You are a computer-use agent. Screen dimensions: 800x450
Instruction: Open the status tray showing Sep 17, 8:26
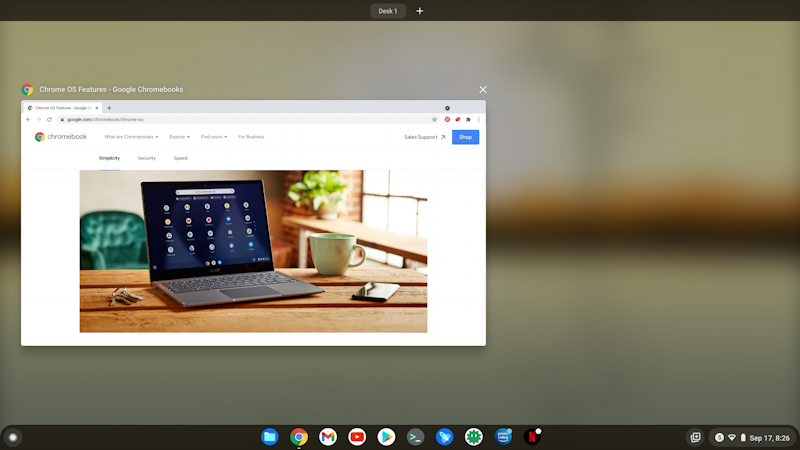coord(753,438)
